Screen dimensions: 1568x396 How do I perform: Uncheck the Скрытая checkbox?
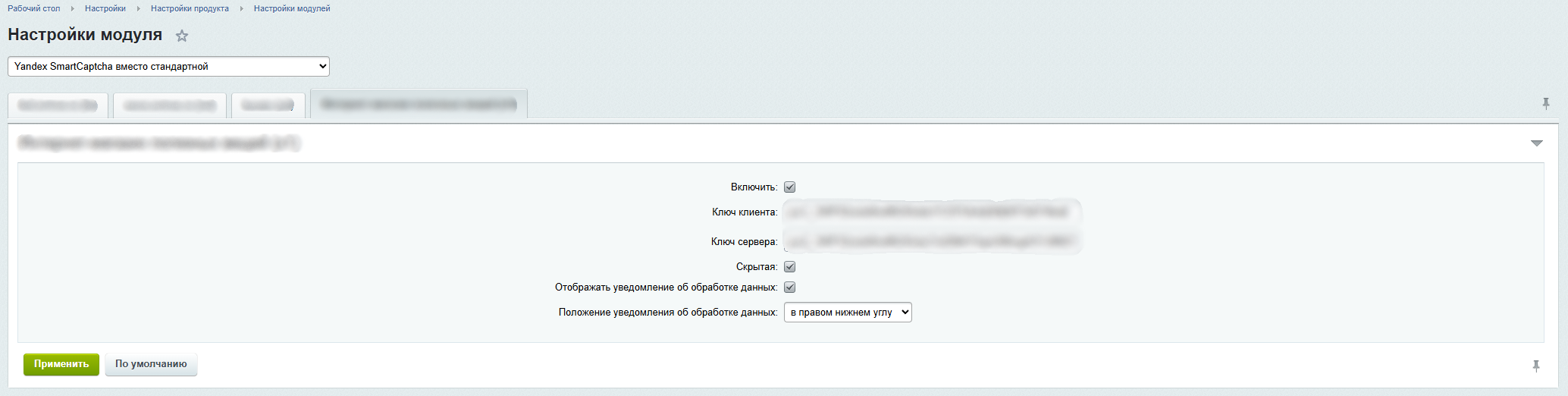tap(789, 267)
